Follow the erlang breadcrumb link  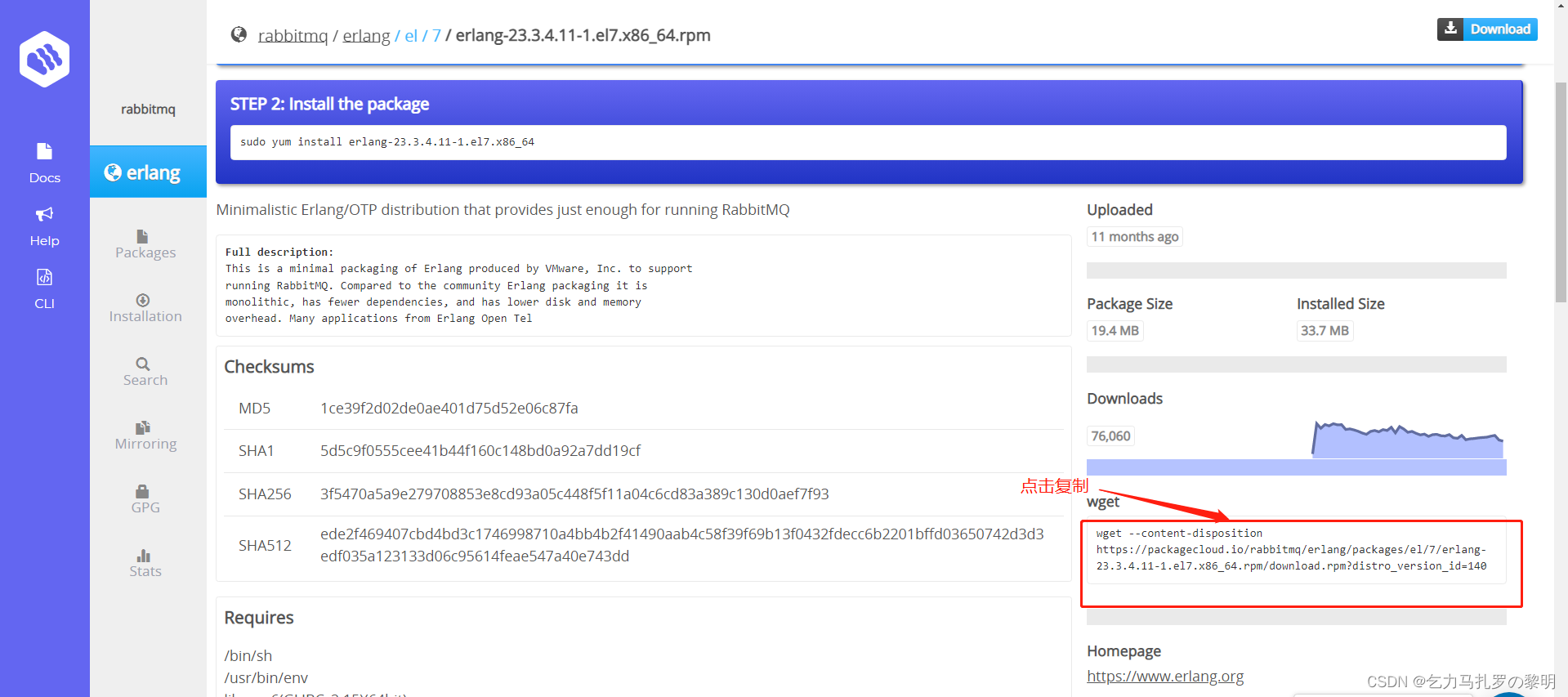(x=366, y=35)
